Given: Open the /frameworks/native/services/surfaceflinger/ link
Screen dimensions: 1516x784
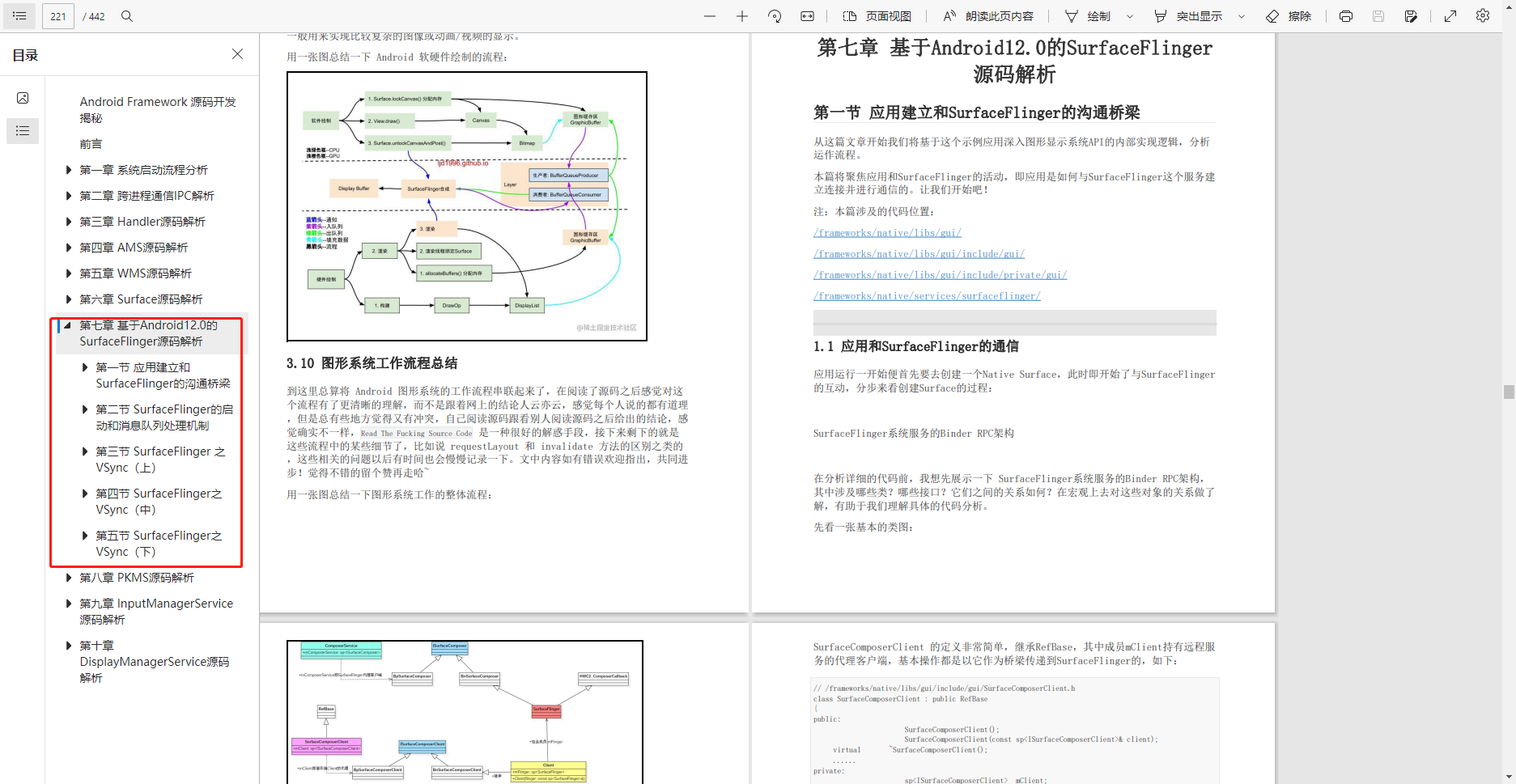Looking at the screenshot, I should pos(926,295).
